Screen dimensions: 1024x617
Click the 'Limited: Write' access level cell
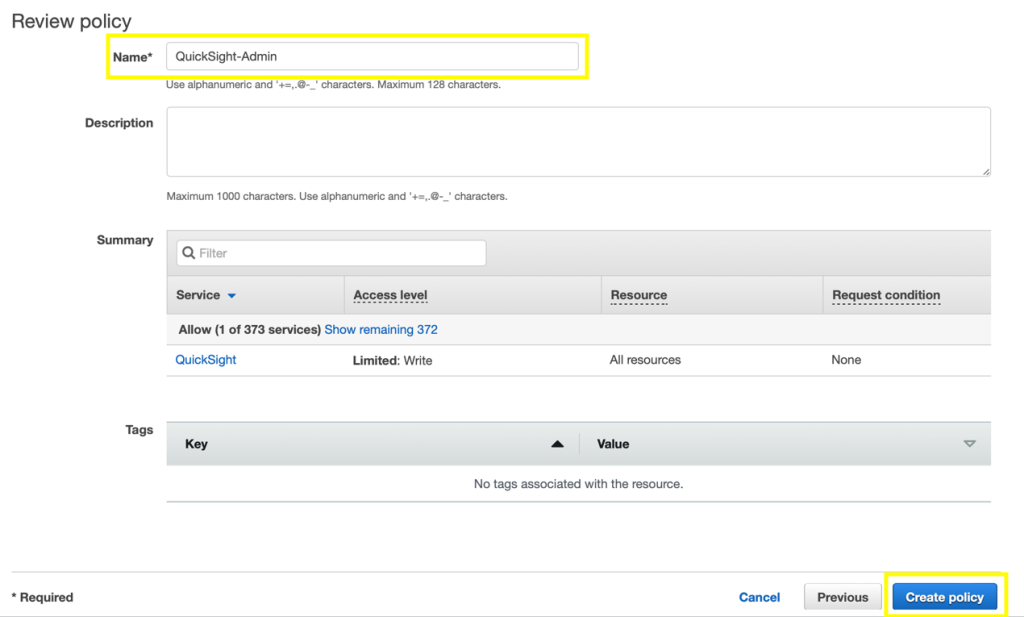point(392,360)
